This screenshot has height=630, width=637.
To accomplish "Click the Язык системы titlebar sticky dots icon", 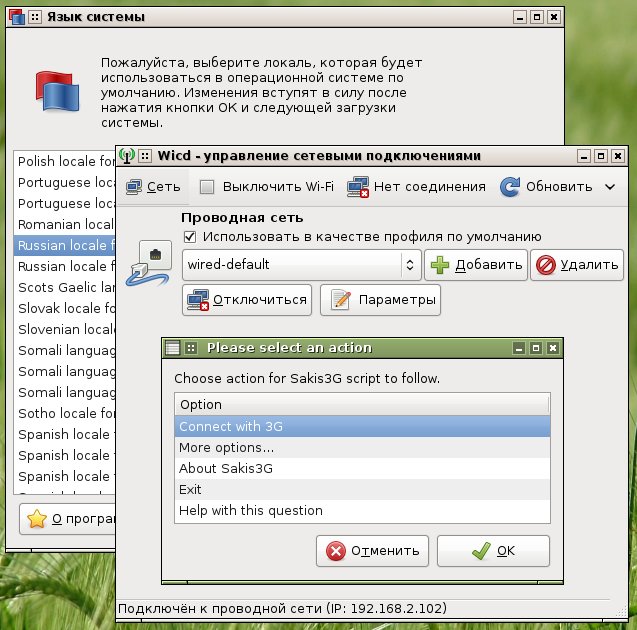I will (x=35, y=17).
